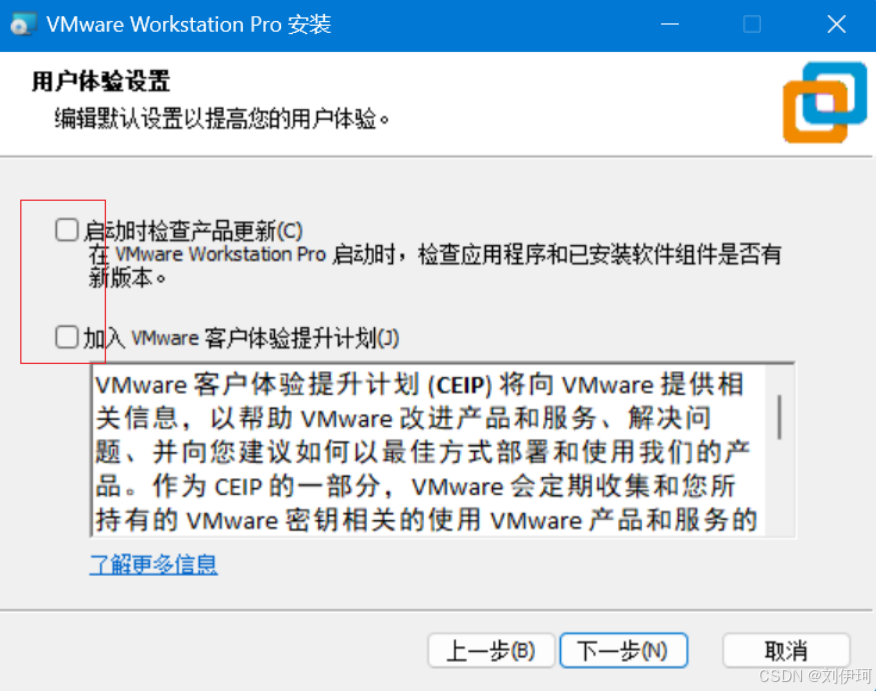Enable 启动时检查产品更新 checkbox
The width and height of the screenshot is (876, 691).
coord(66,230)
